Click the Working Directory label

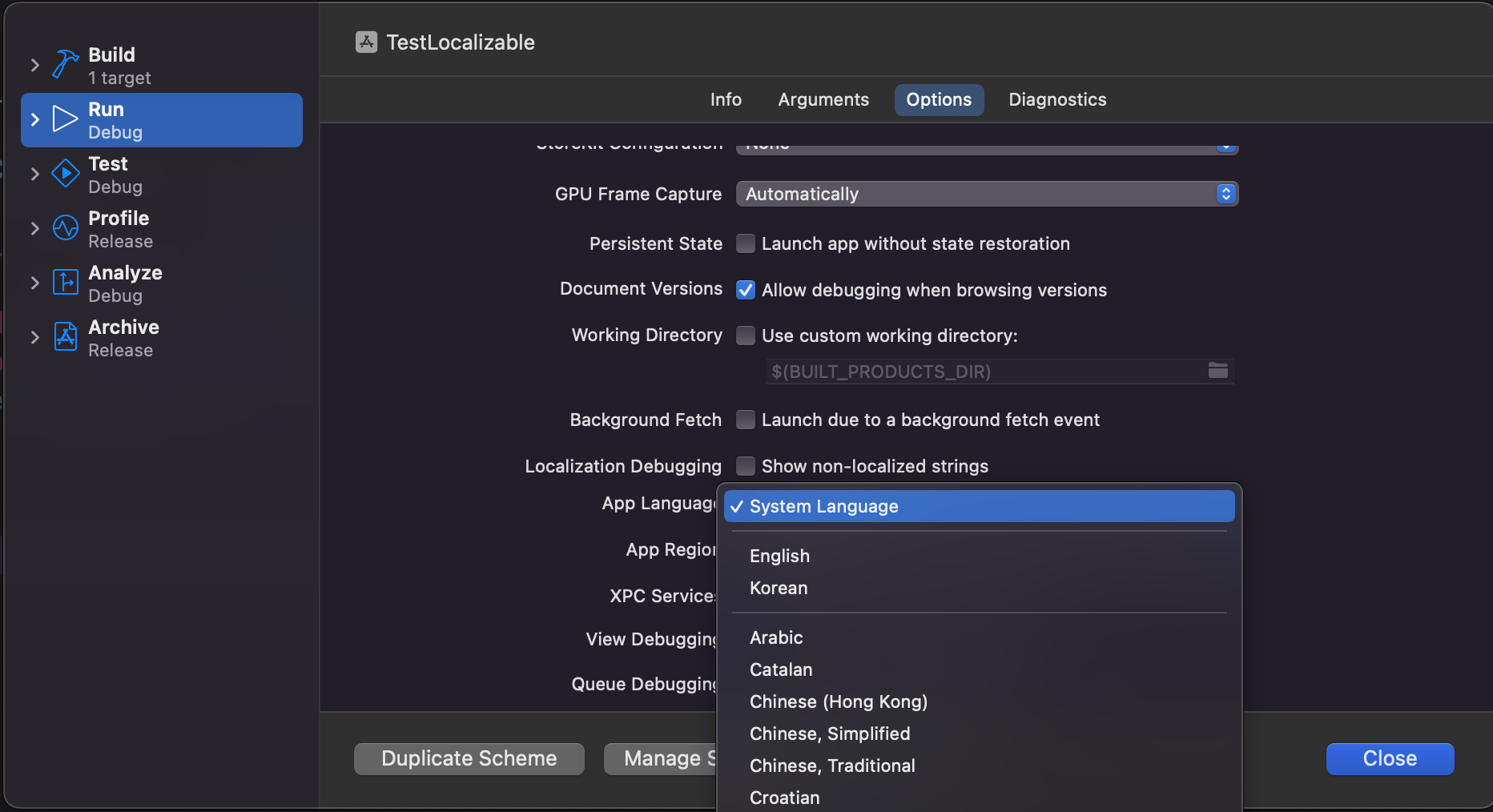[x=647, y=335]
